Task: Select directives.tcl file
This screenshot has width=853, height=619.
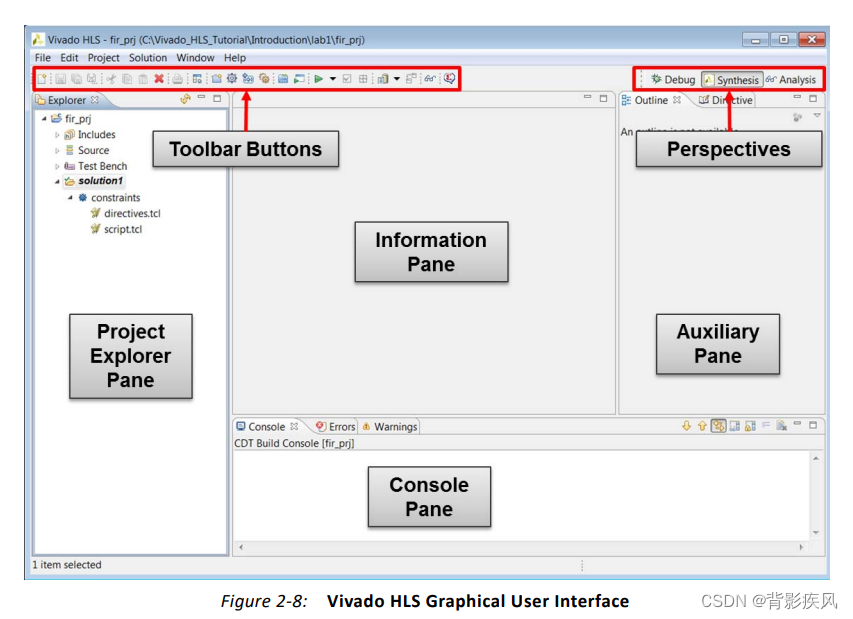Action: (x=126, y=213)
